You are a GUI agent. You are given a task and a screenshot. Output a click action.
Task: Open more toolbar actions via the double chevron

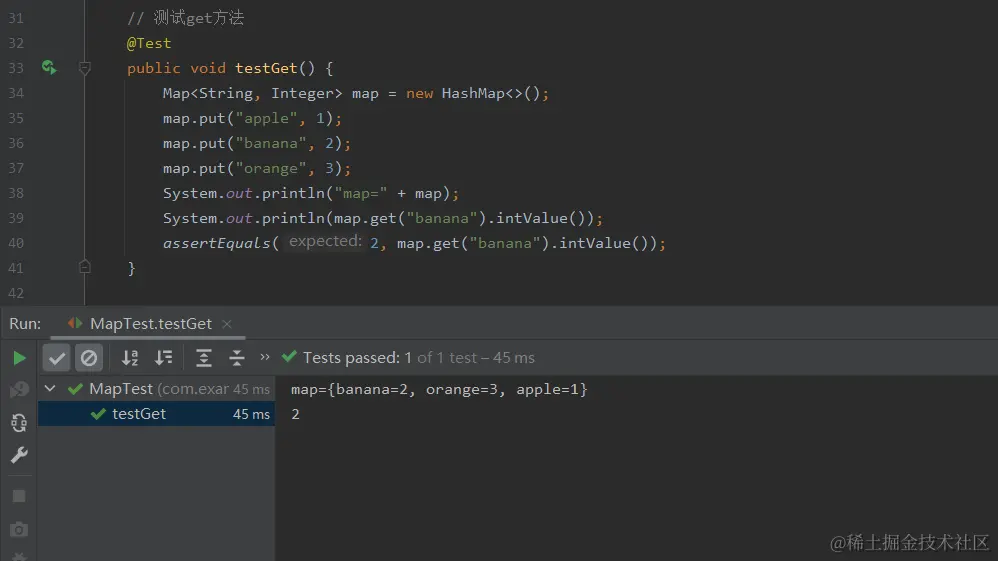[x=265, y=357]
